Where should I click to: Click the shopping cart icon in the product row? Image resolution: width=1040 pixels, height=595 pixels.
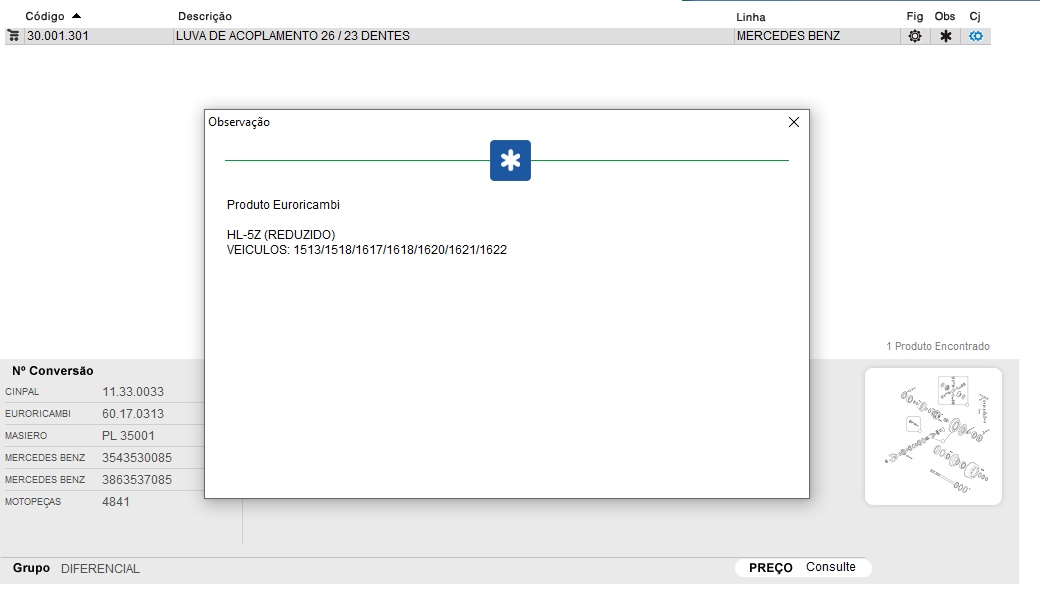point(13,36)
